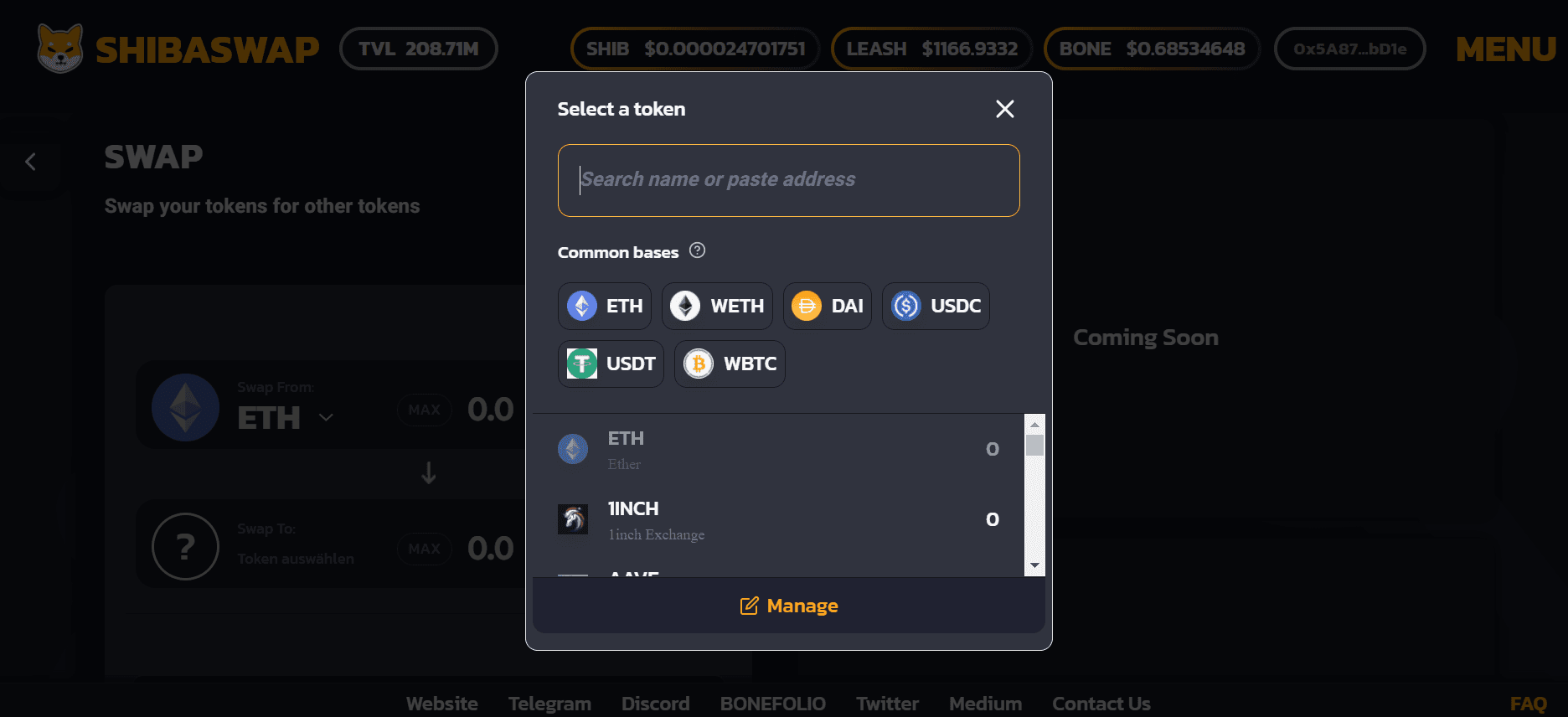
Task: Choose WBTC from common bases
Action: (x=730, y=364)
